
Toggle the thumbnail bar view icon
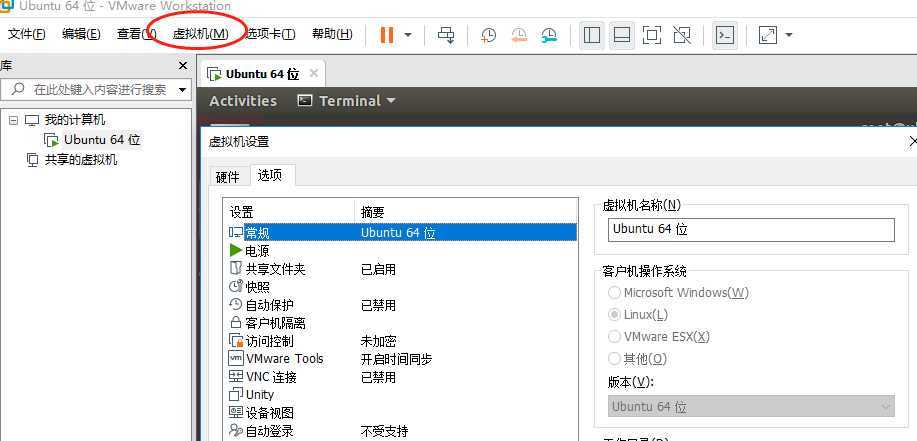coord(622,35)
